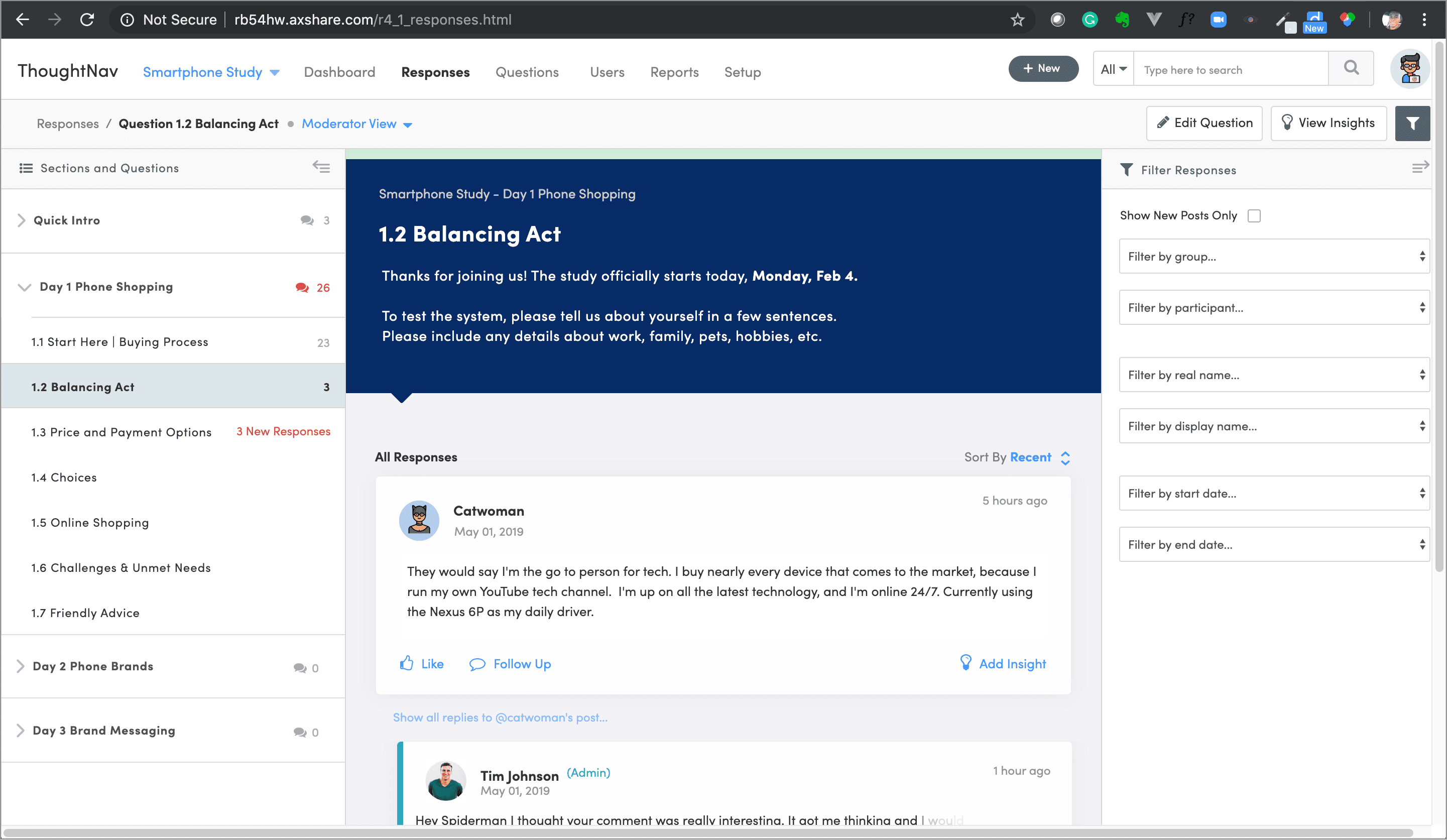The height and width of the screenshot is (840, 1447).
Task: Collapse Day 1 Phone Shopping section
Action: [x=24, y=287]
